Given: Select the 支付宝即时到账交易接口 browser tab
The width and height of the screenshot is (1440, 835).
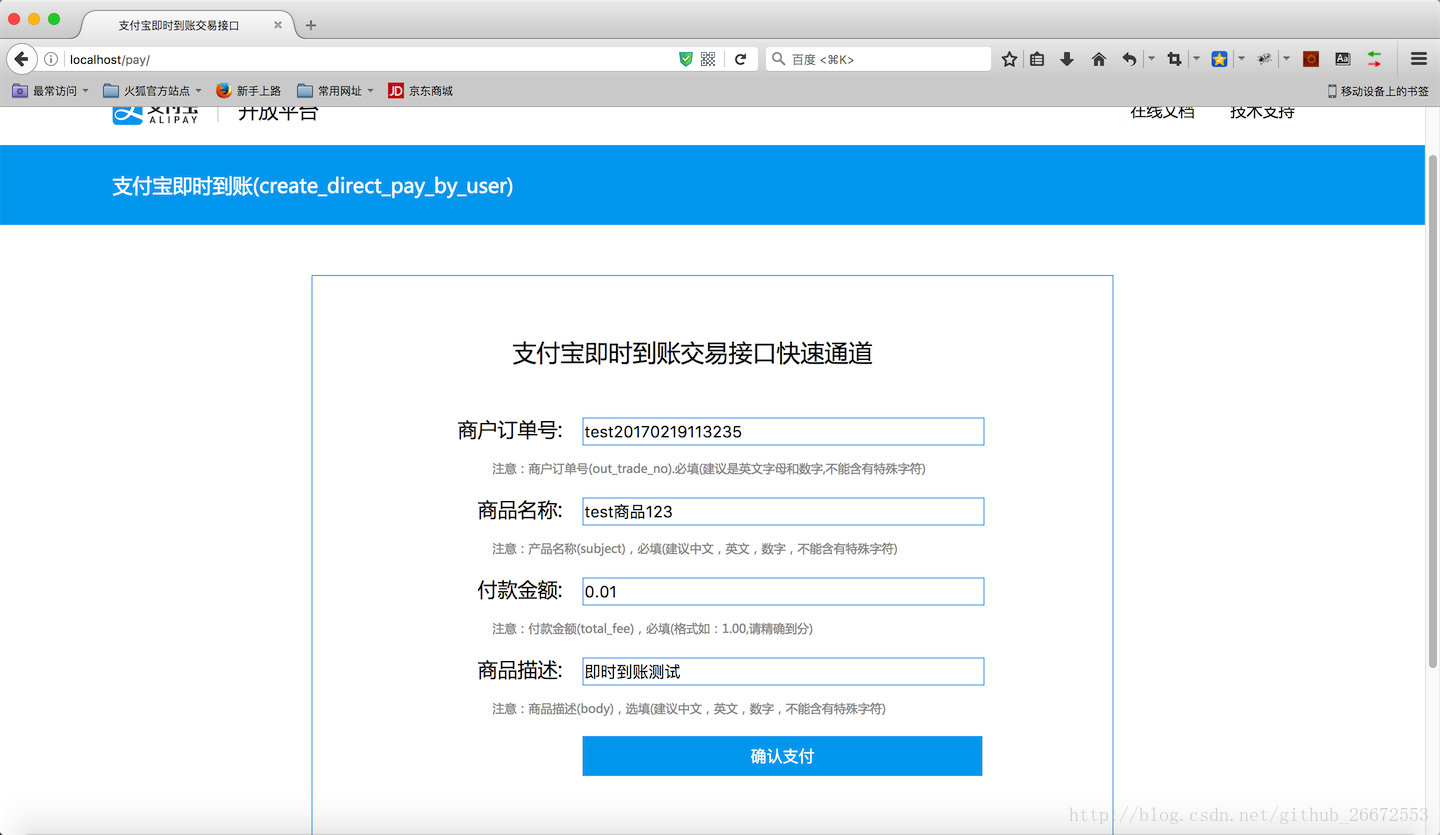Looking at the screenshot, I should tap(187, 25).
